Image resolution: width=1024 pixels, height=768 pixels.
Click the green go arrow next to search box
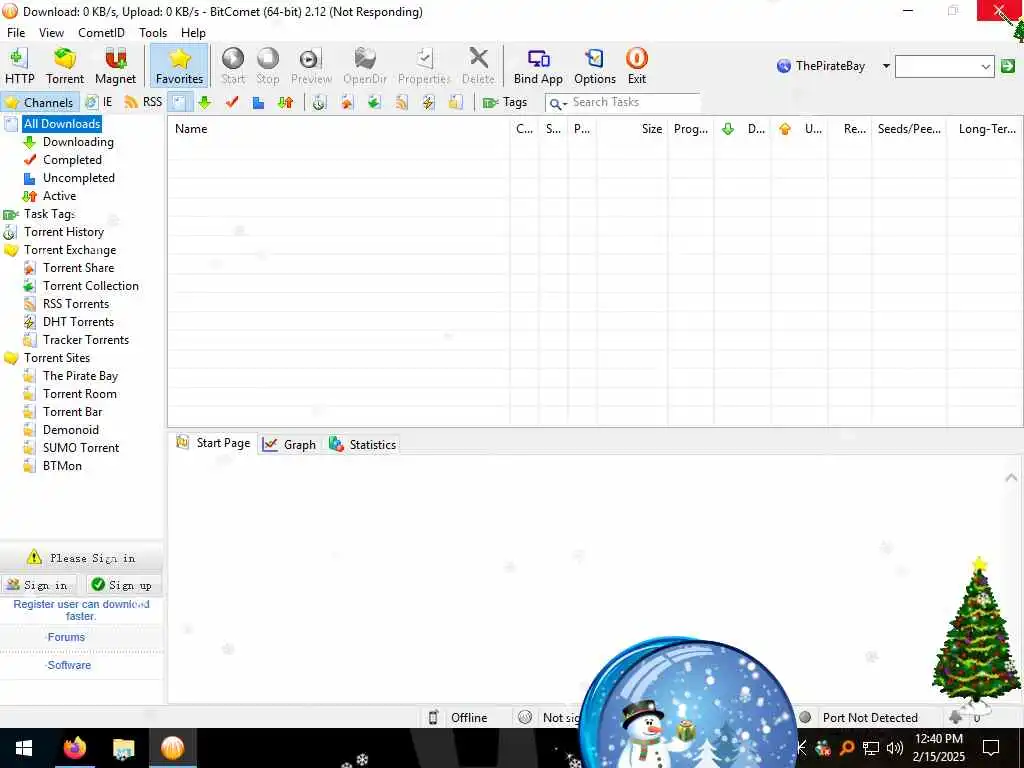(1008, 66)
